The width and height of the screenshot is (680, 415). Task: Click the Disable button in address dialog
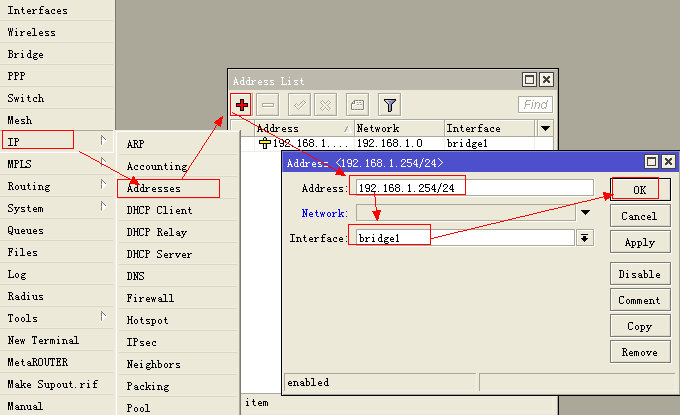640,274
